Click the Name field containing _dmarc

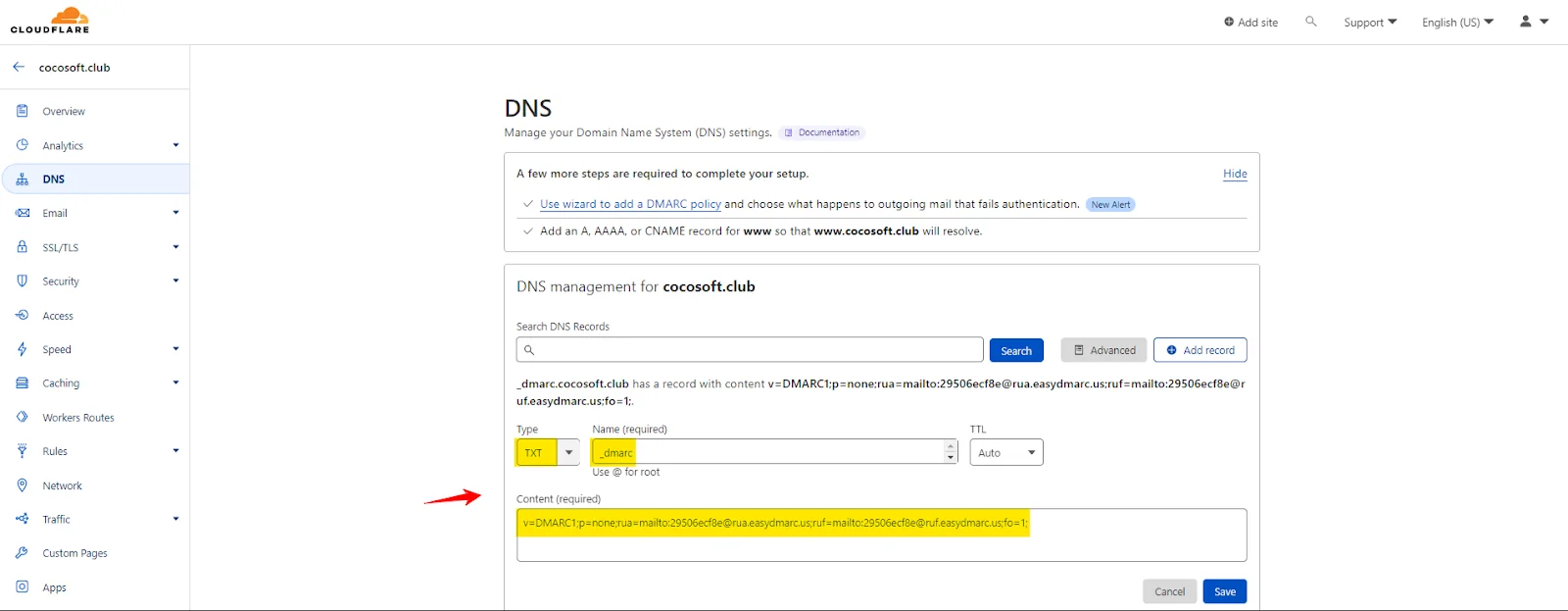pos(775,452)
